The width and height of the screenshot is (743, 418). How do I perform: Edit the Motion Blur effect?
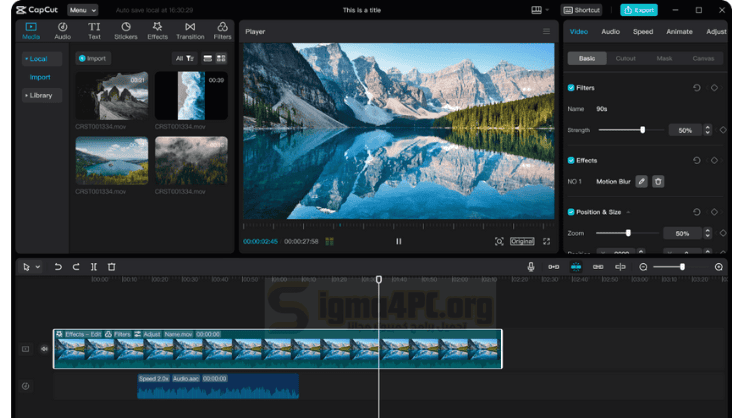point(642,181)
